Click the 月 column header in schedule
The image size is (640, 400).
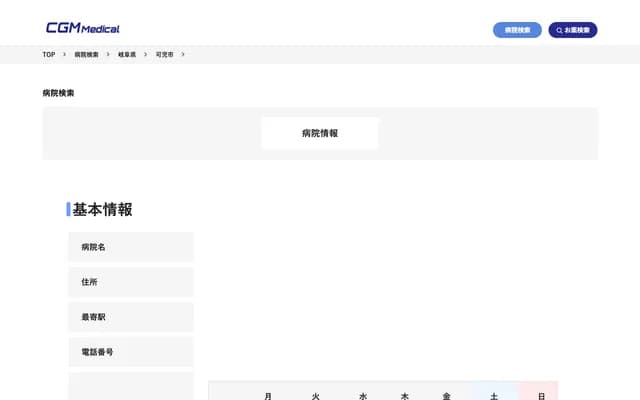[268, 395]
